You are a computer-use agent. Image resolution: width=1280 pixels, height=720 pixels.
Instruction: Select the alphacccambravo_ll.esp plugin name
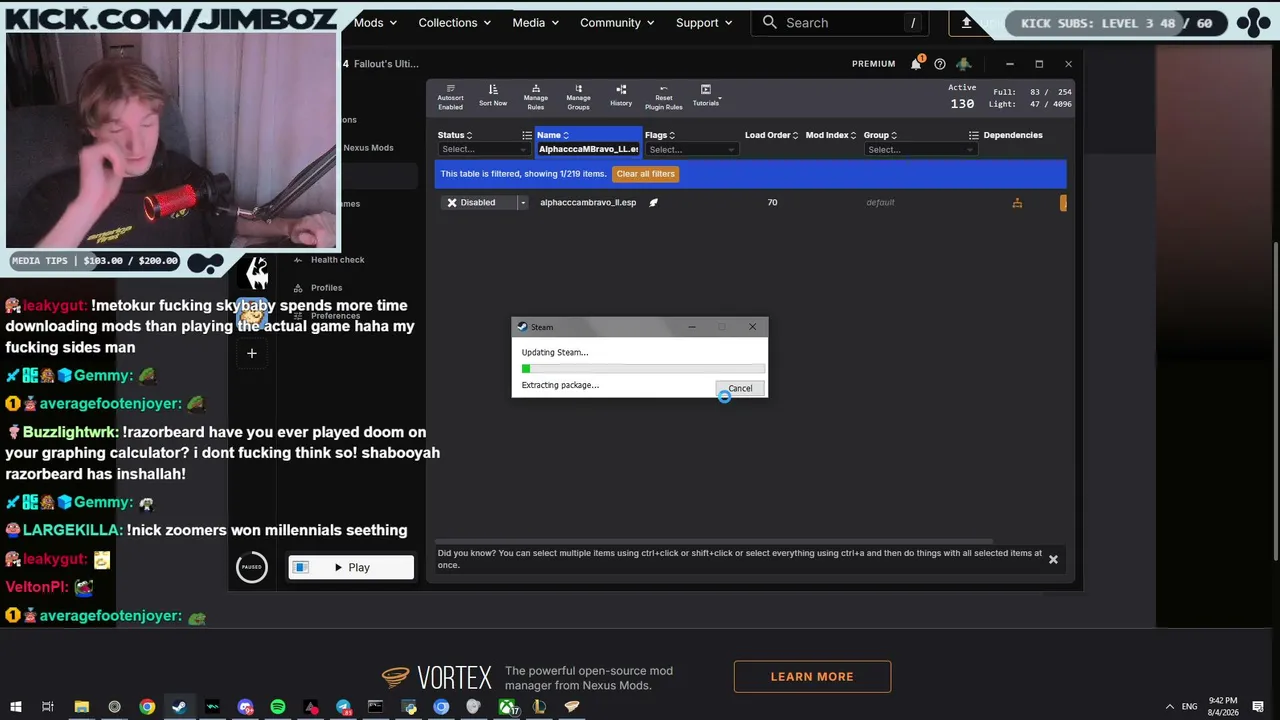click(x=588, y=202)
